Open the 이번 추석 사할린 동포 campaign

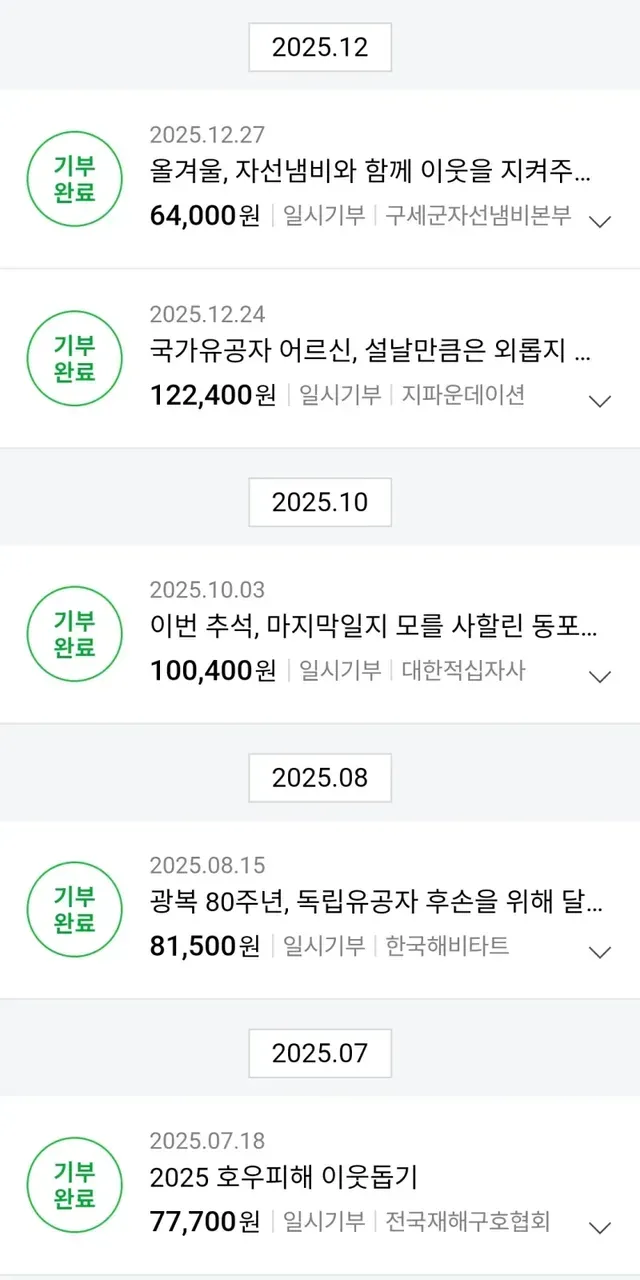coord(375,627)
